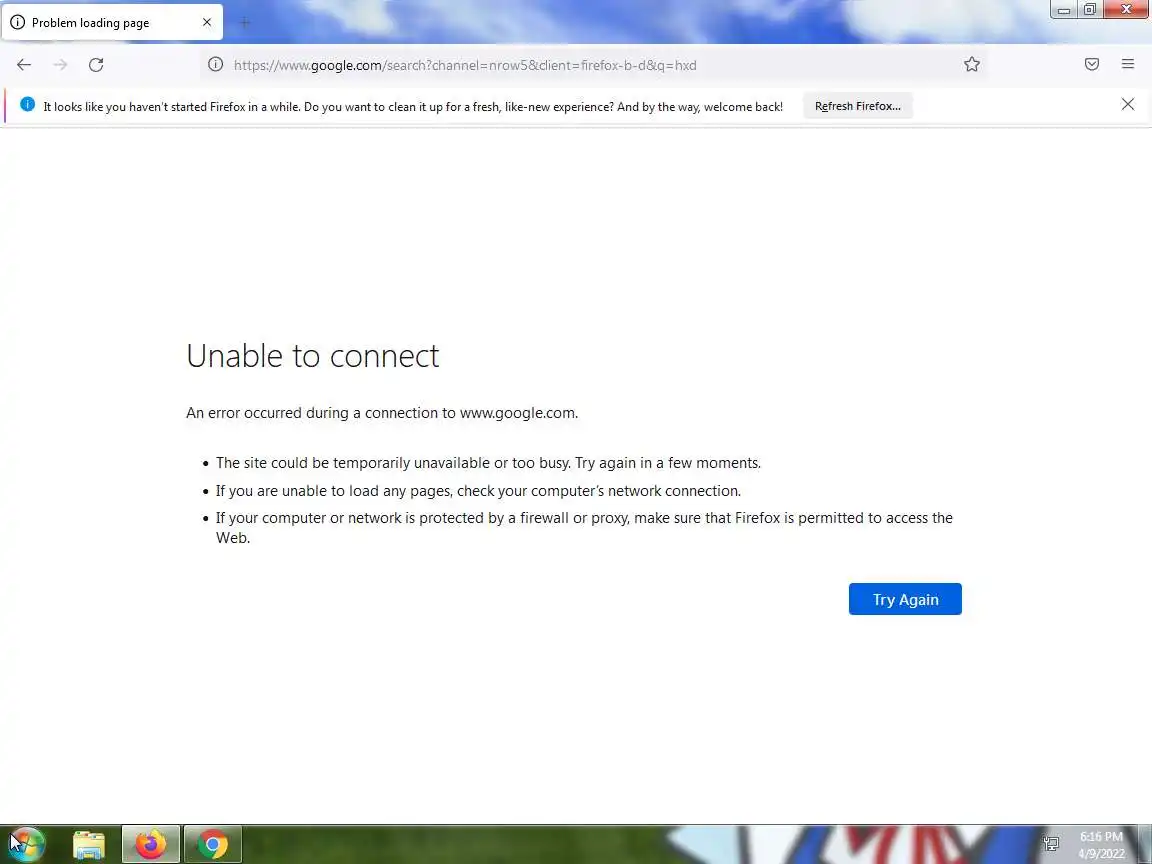Click the Refresh Firefox button
Image resolution: width=1152 pixels, height=864 pixels.
[858, 106]
